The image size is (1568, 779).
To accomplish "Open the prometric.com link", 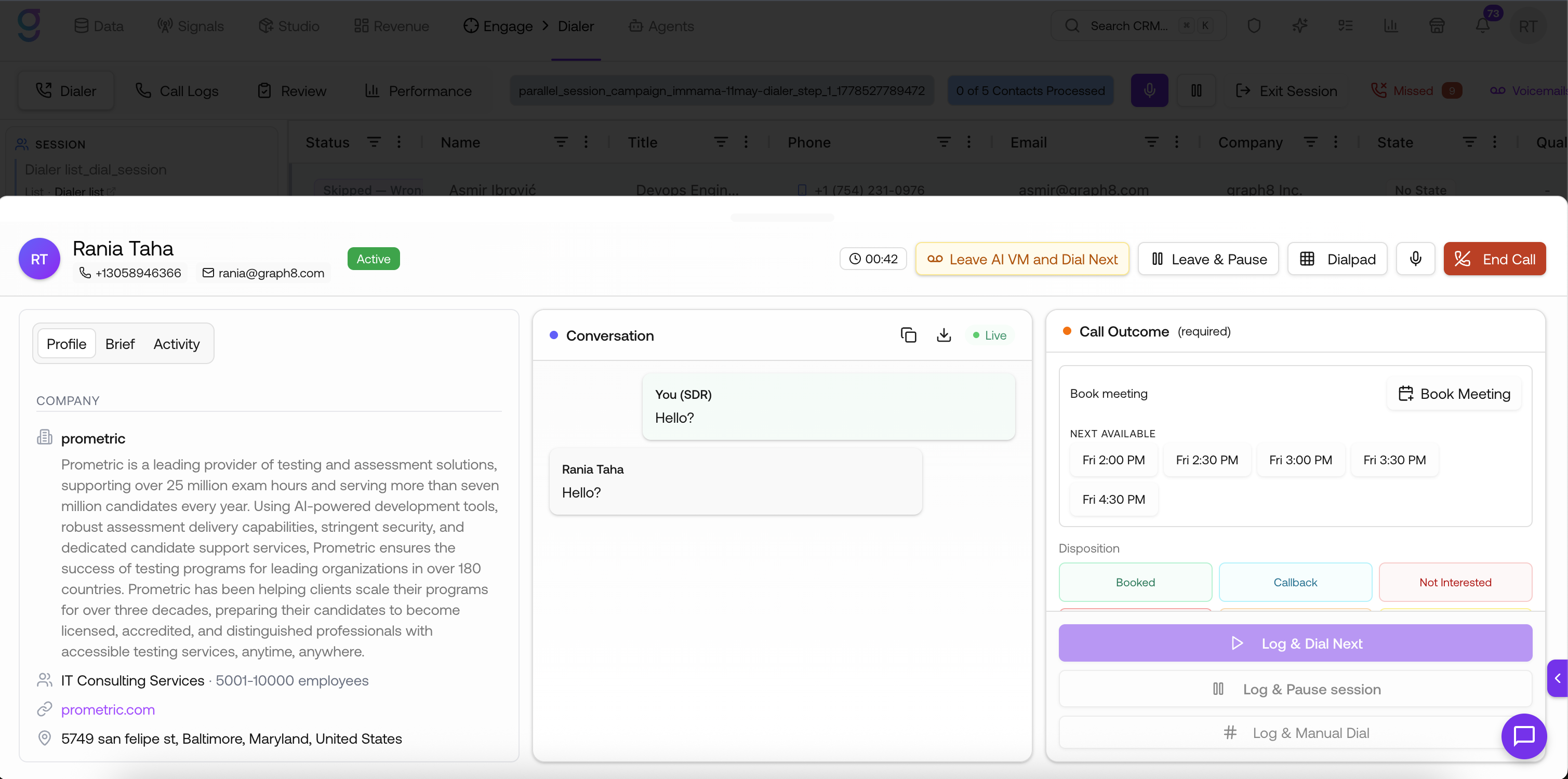I will (108, 709).
